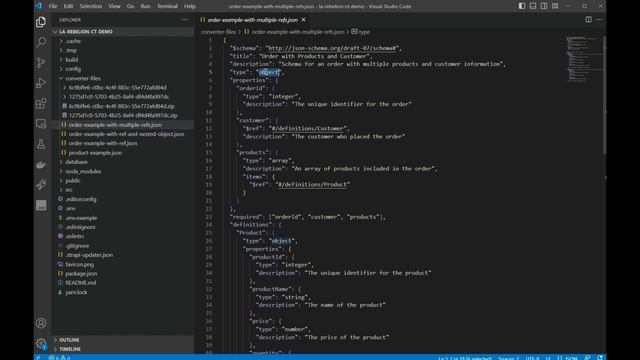Click the UTF-8 encoding in status bar
Image resolution: width=640 pixels, height=360 pixels.
(532, 358)
